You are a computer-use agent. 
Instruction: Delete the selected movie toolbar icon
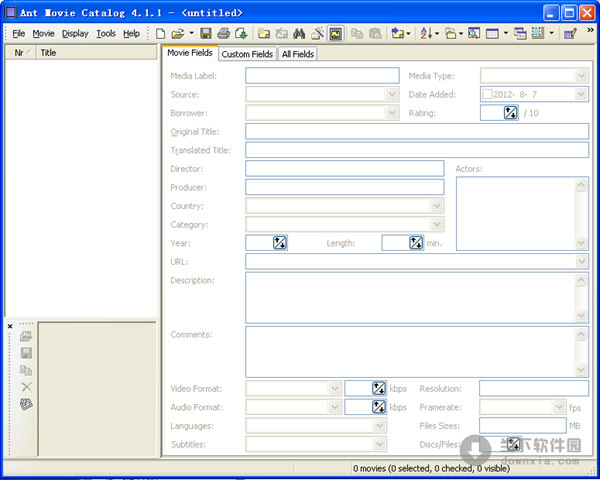(x=282, y=34)
